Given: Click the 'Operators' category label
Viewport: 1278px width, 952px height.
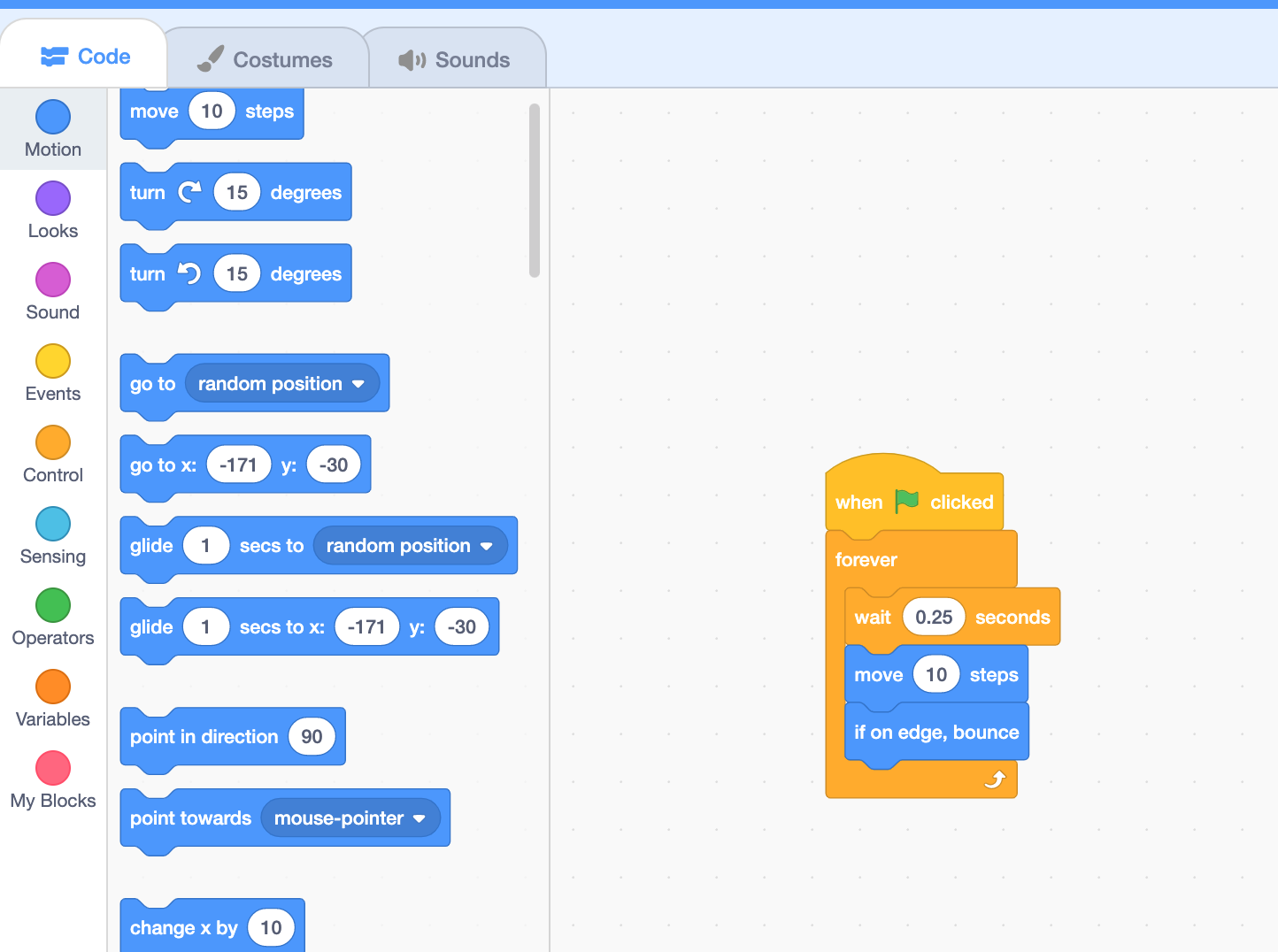Looking at the screenshot, I should point(53,638).
